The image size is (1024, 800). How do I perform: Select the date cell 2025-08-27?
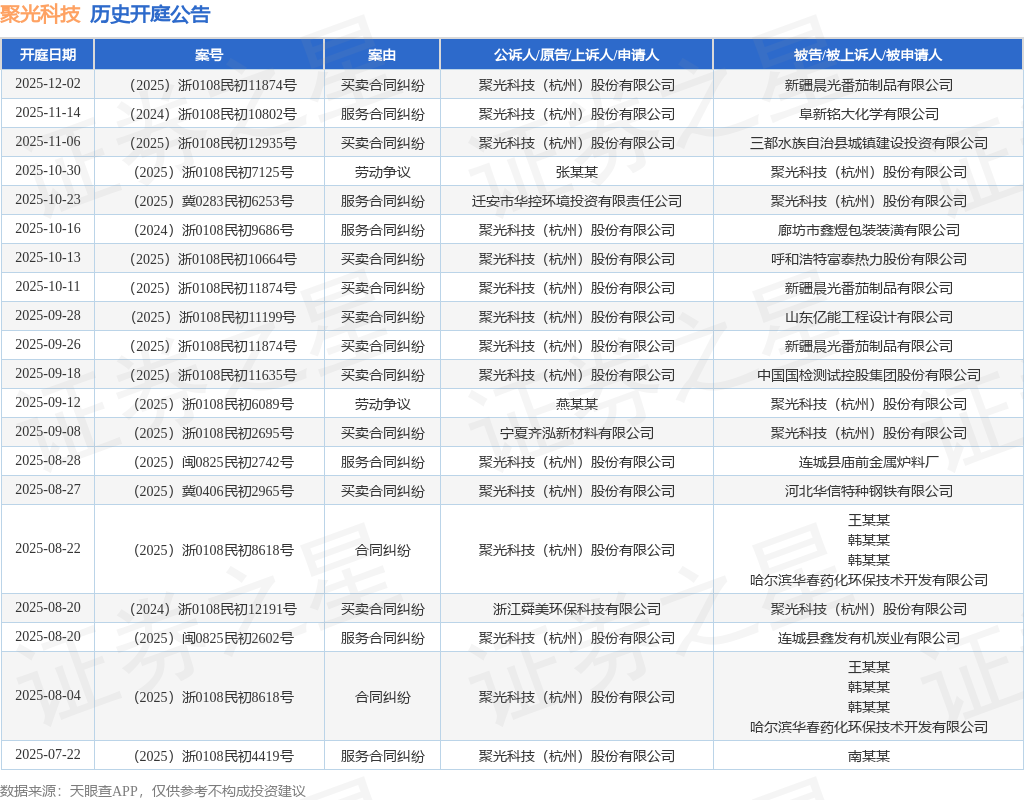[48, 489]
